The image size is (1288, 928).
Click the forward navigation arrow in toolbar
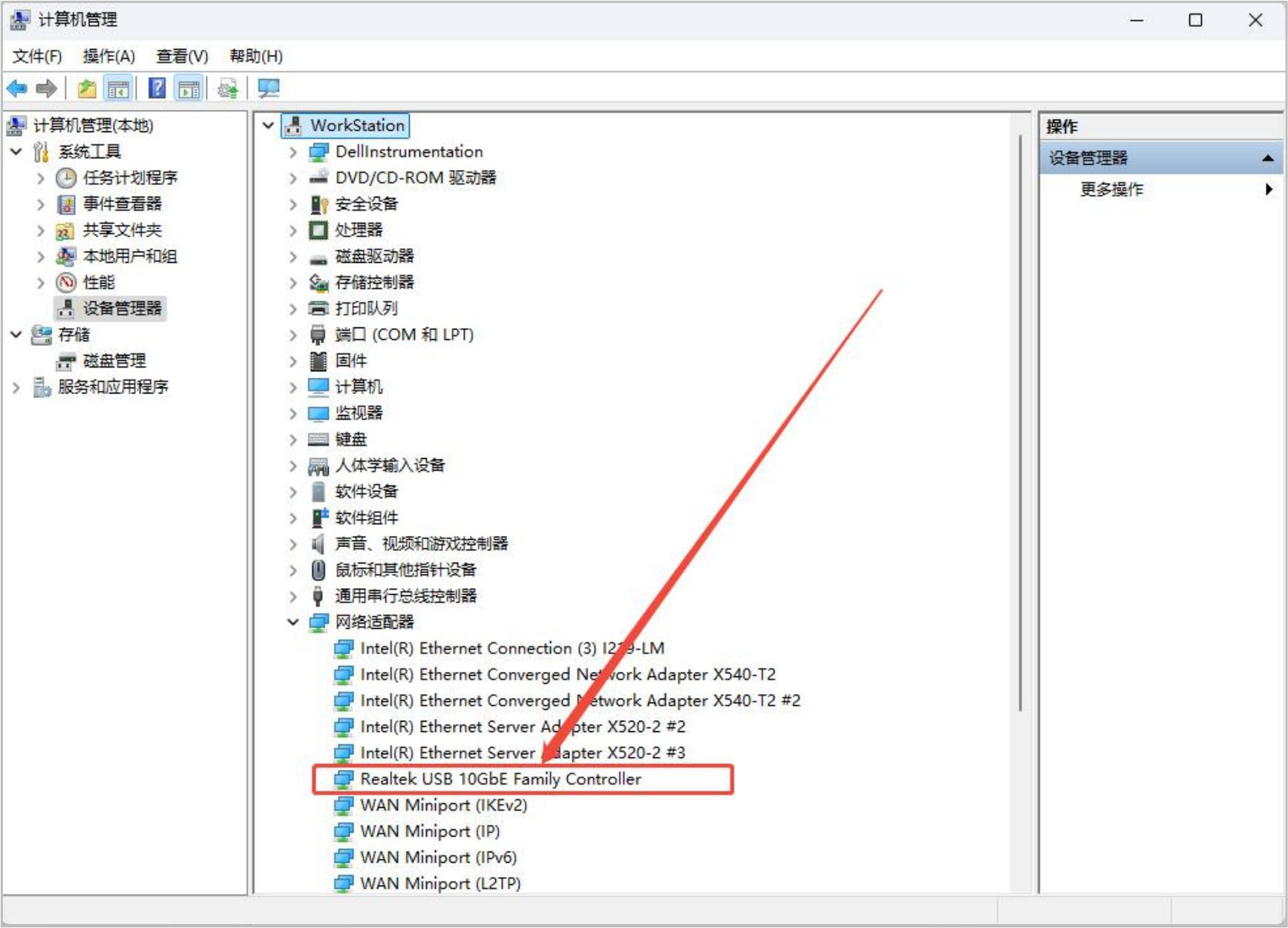point(46,88)
